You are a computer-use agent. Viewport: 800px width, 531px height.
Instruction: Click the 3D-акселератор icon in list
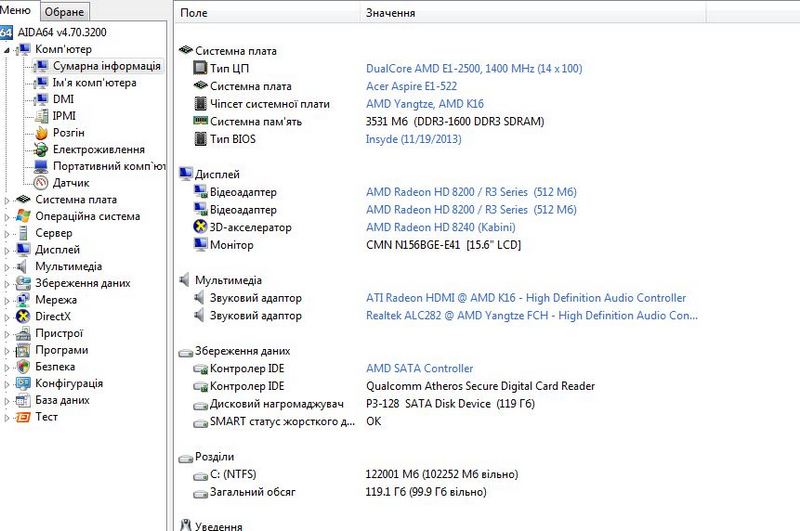200,227
